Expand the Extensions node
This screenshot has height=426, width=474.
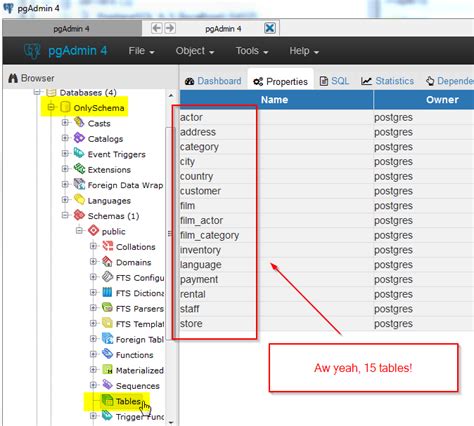[65, 169]
